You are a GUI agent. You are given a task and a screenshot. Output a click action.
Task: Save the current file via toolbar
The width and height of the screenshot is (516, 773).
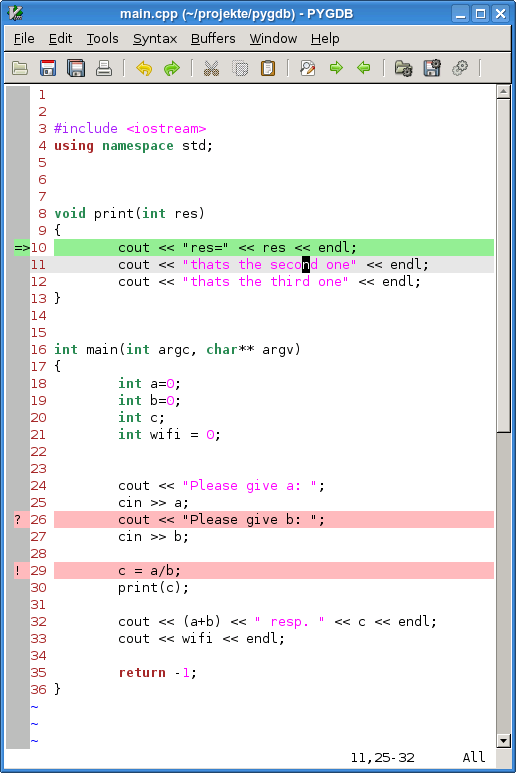(48, 68)
